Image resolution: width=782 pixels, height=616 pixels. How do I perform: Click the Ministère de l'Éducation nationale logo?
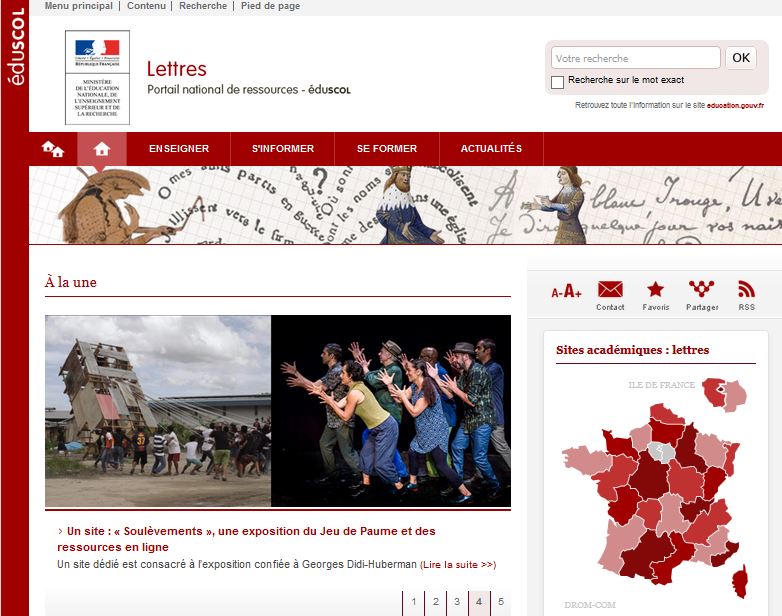coord(97,77)
